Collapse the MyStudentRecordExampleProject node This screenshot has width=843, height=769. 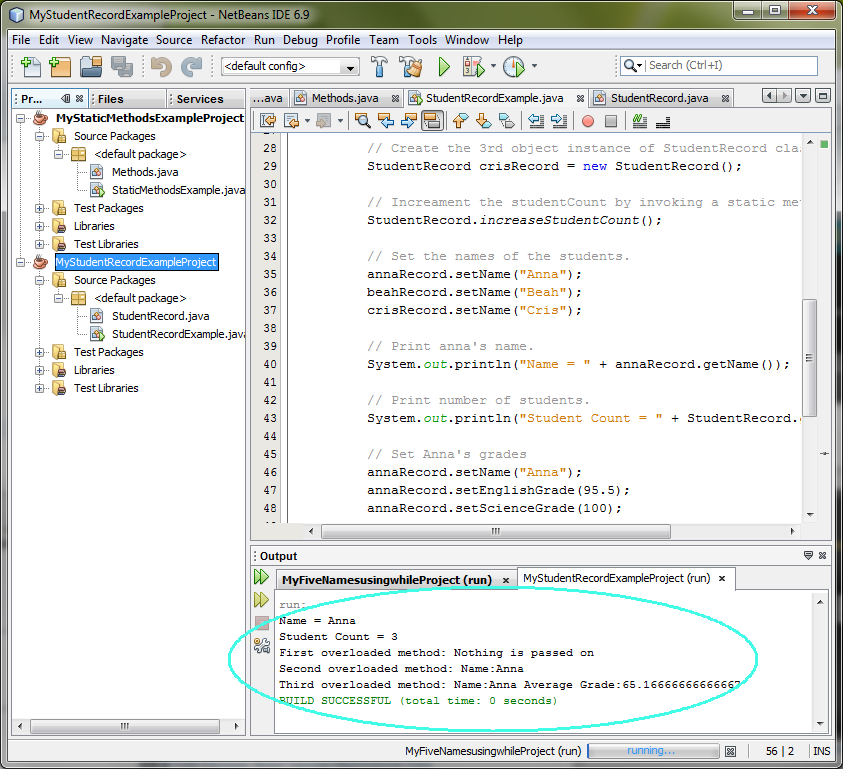[x=20, y=262]
